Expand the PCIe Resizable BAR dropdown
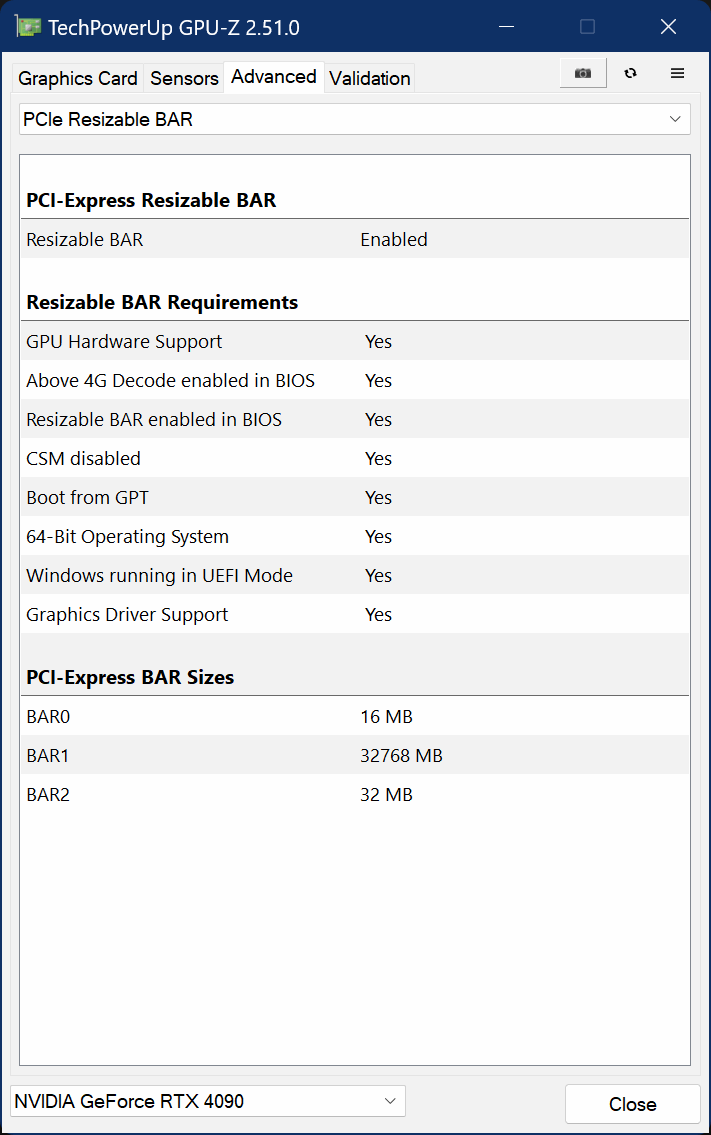The height and width of the screenshot is (1135, 711). point(354,120)
